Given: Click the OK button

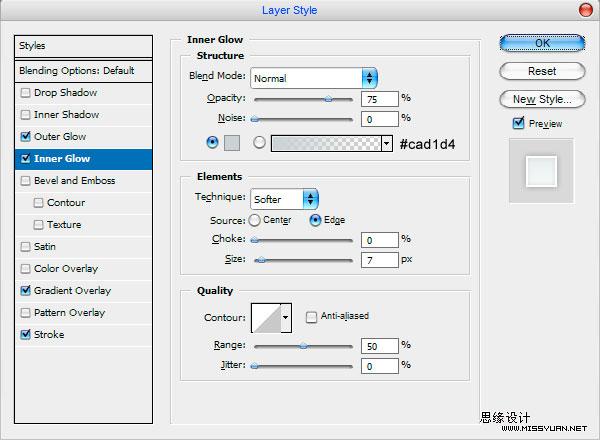Looking at the screenshot, I should (542, 43).
